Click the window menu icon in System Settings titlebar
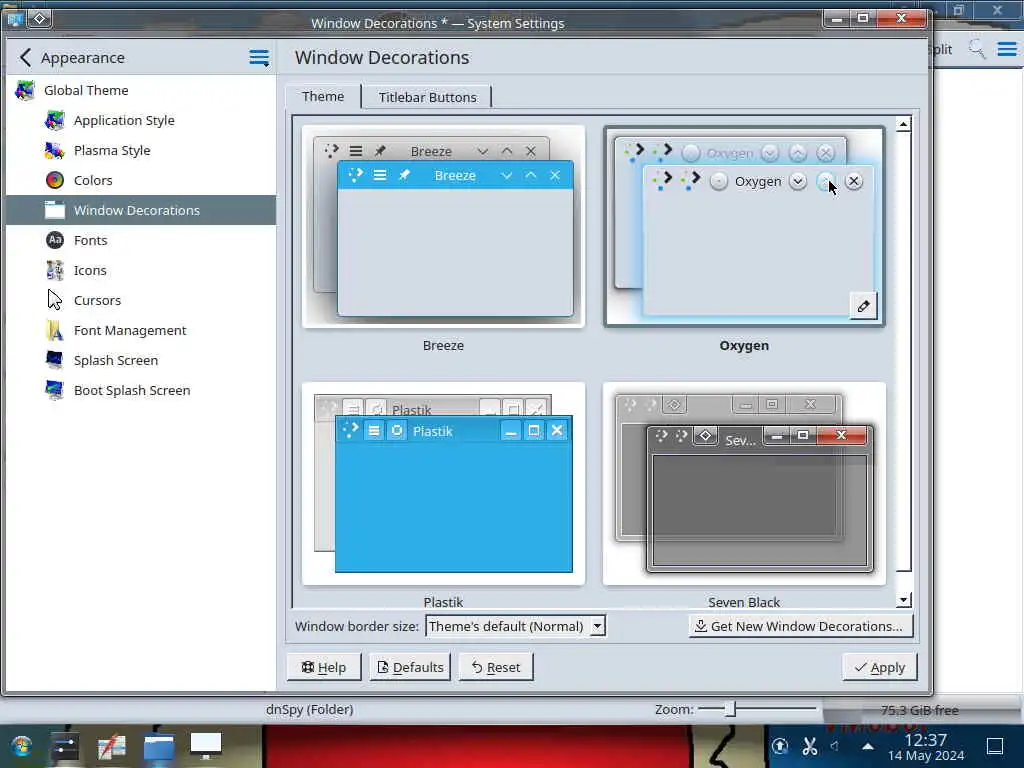This screenshot has height=768, width=1024. click(14, 18)
